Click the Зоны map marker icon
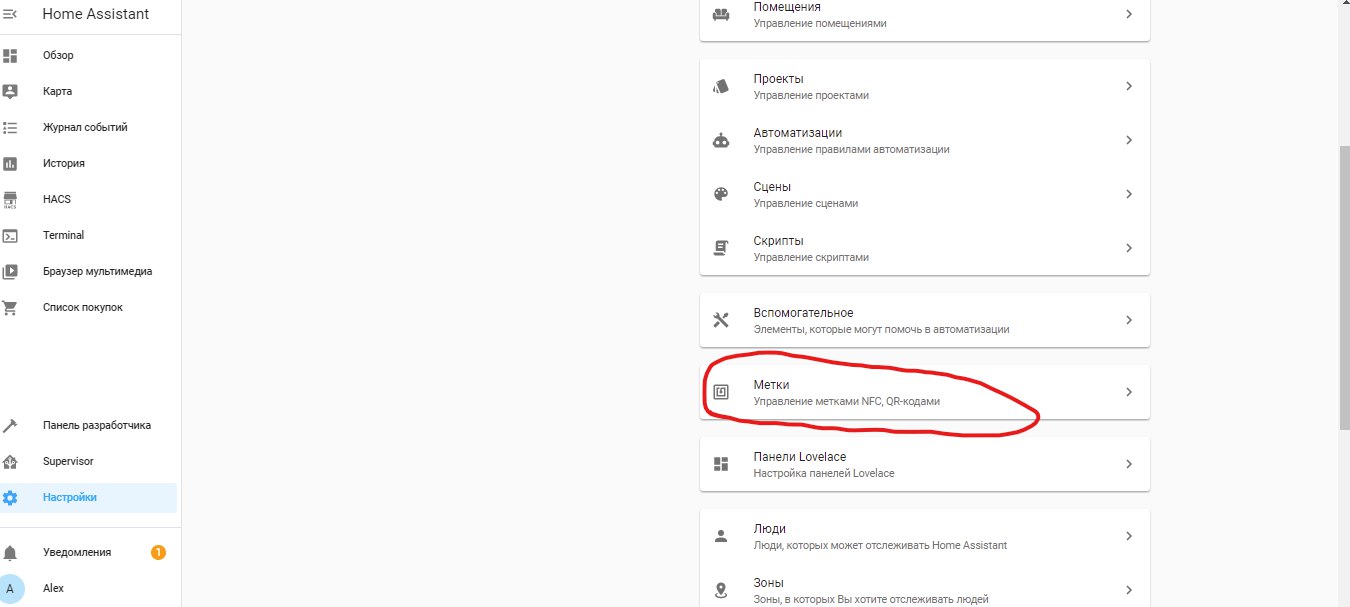Screen dimensions: 1350x607 721,590
